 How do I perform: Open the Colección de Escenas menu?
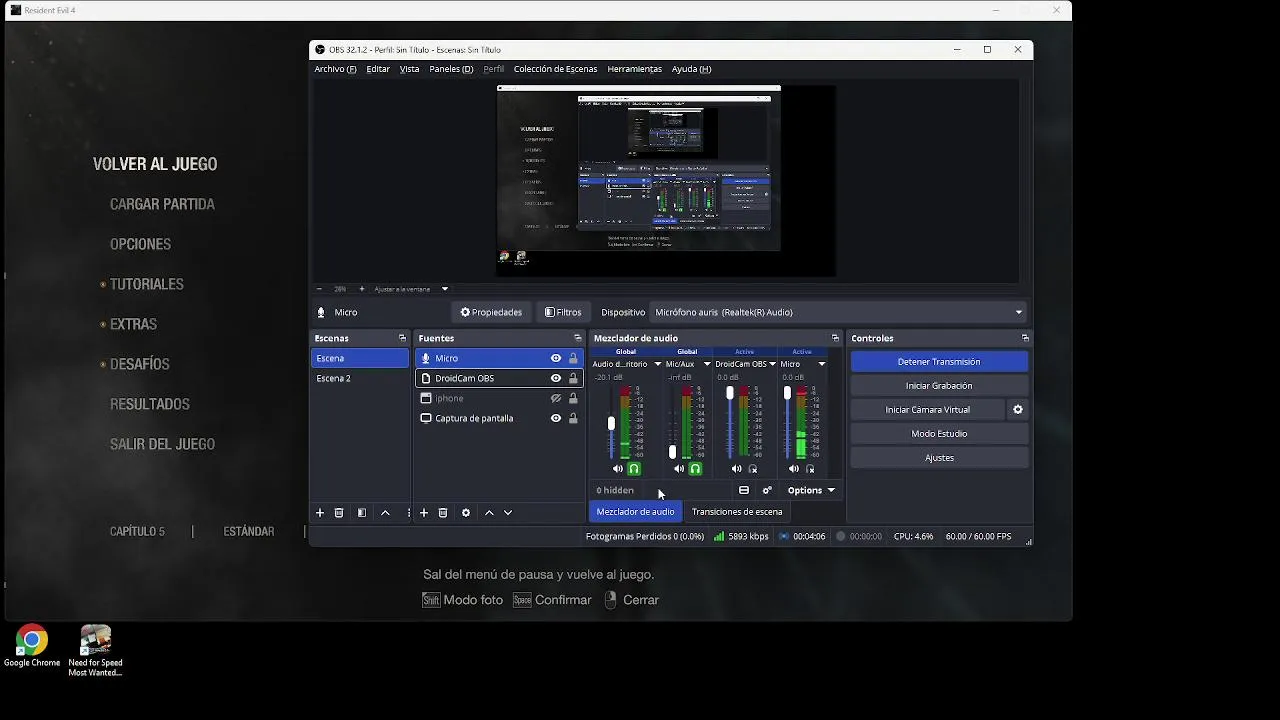[555, 69]
